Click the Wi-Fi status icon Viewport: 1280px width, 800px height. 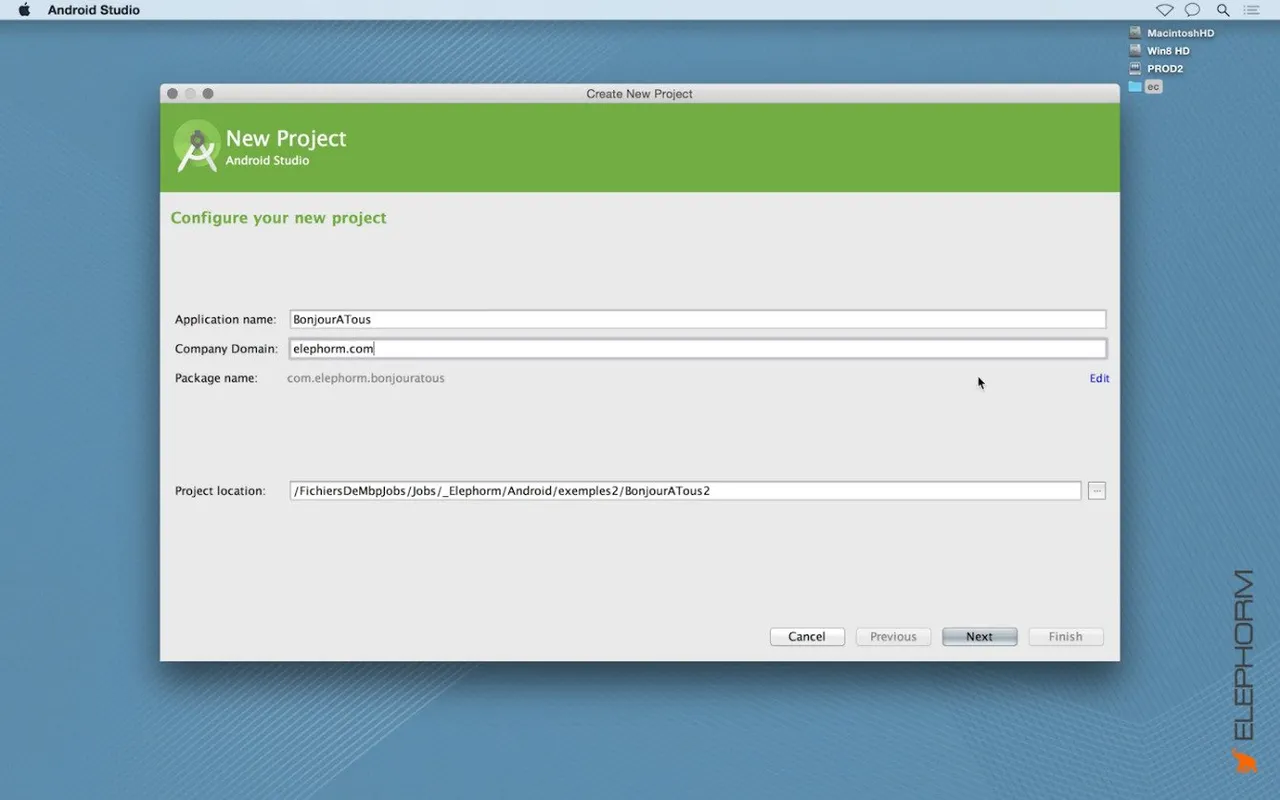[x=1165, y=10]
